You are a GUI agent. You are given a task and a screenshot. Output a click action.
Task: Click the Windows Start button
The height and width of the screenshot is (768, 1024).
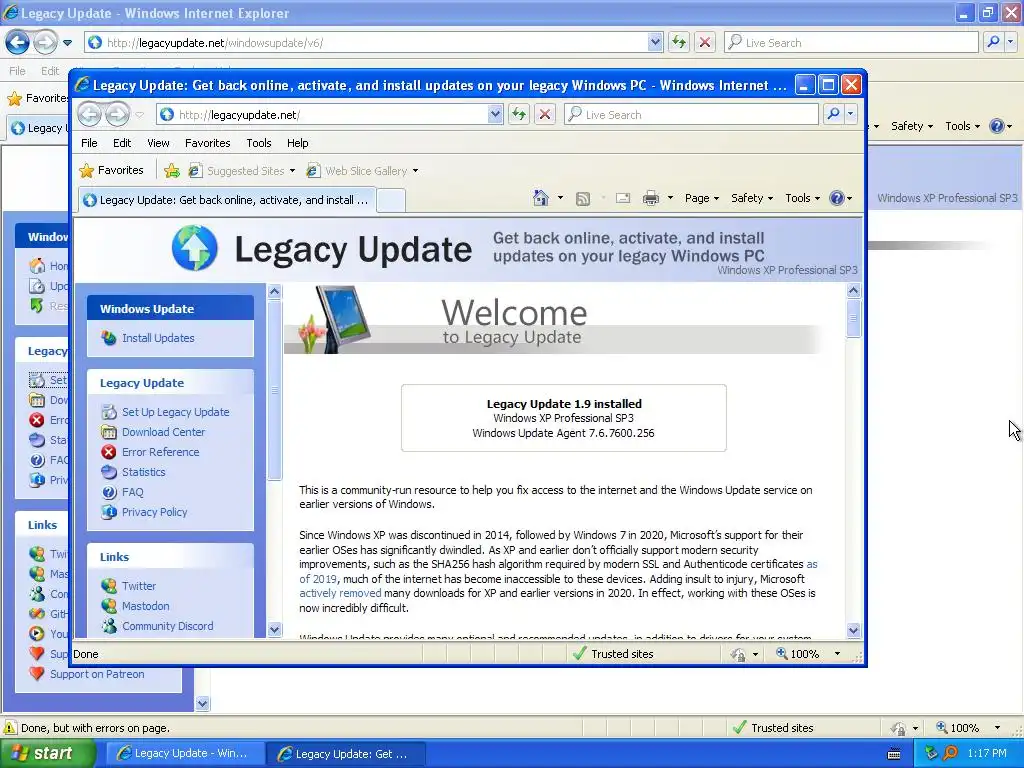tap(47, 753)
